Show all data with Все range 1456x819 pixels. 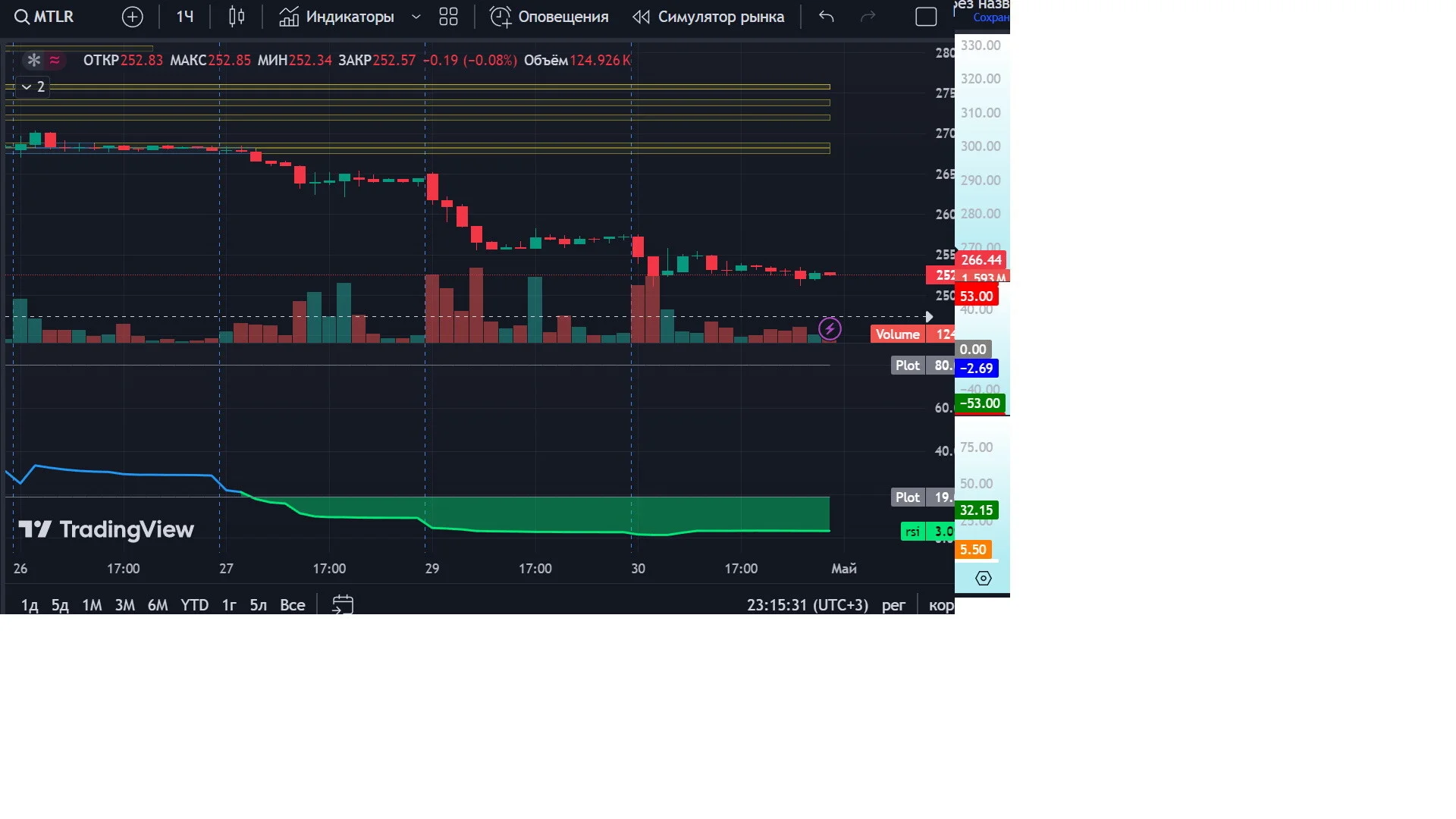[293, 605]
